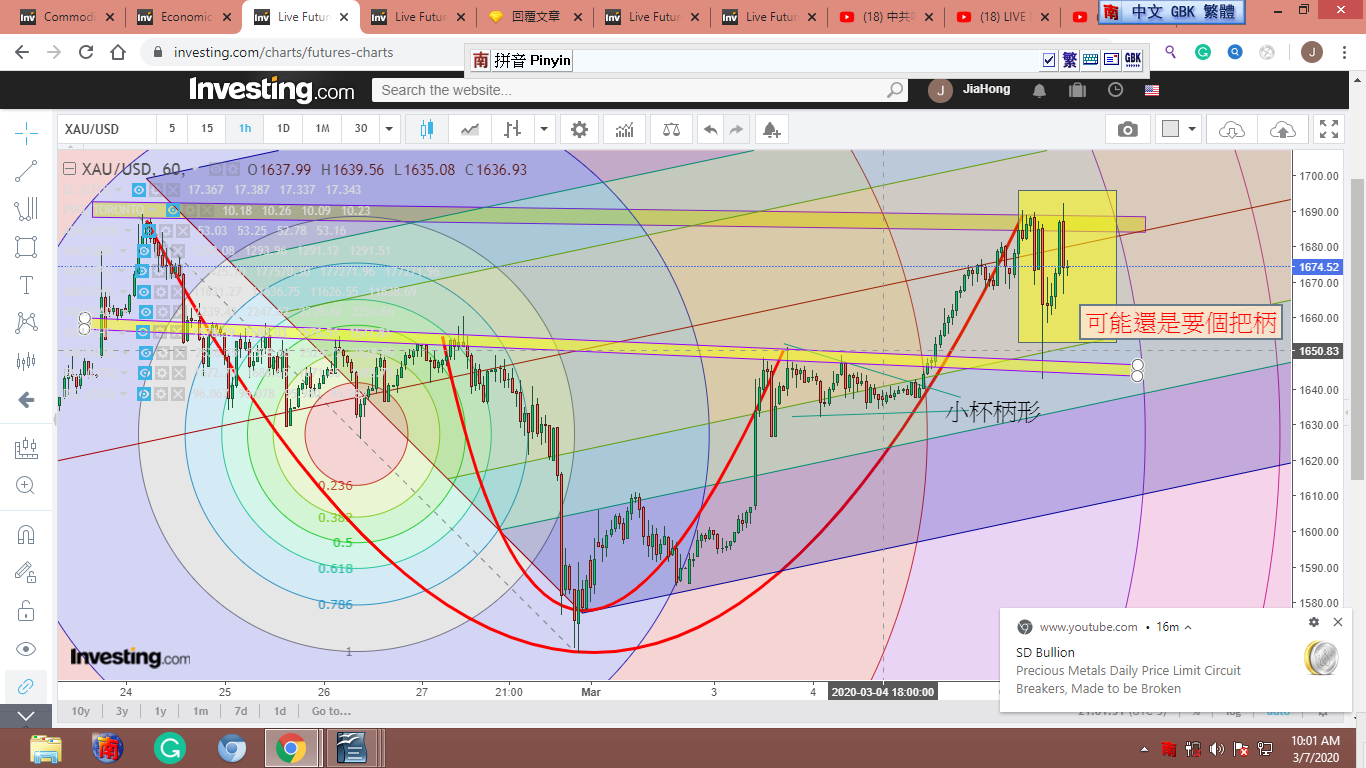Click the Go to... date link

[330, 711]
